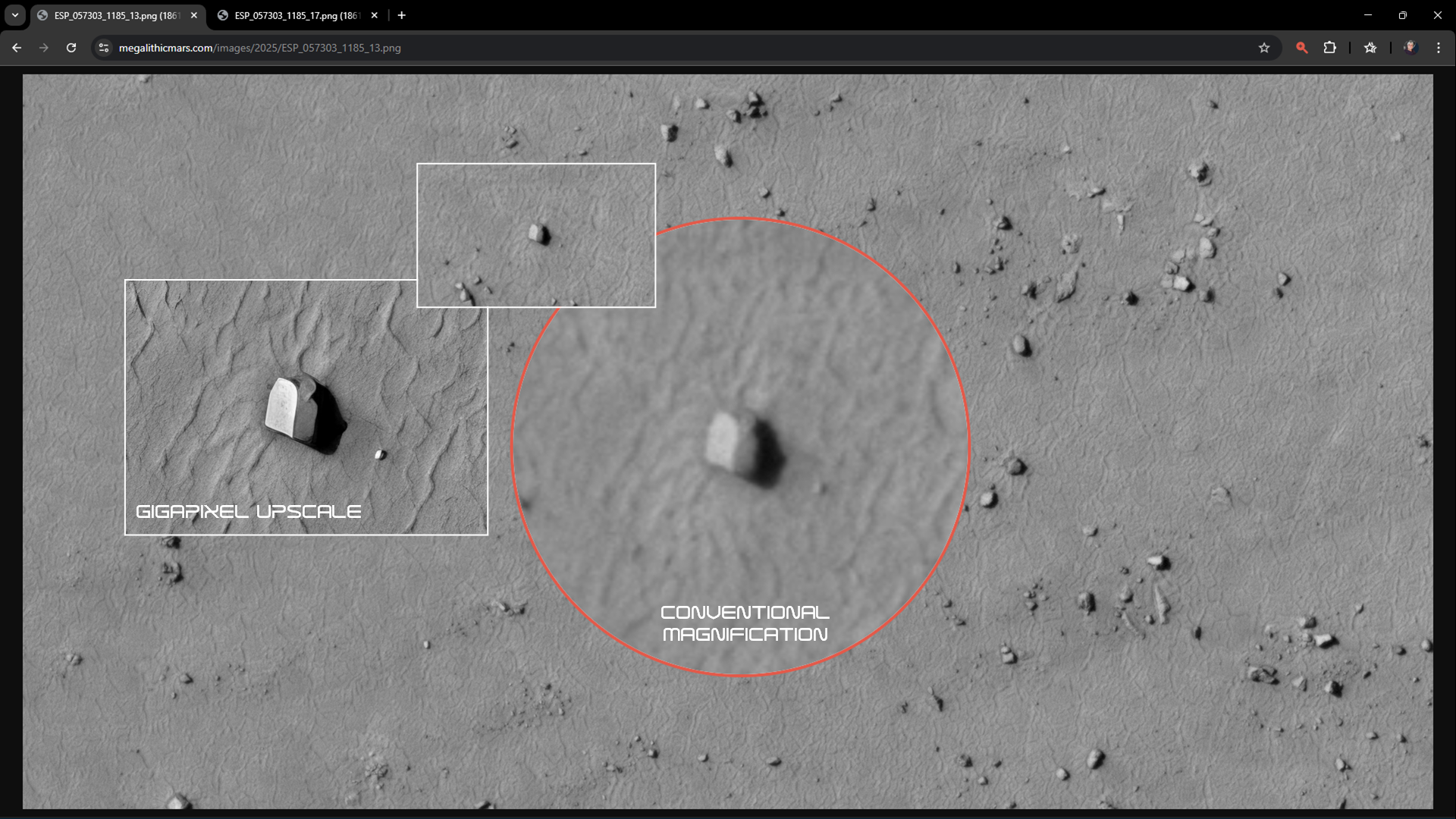Click the forward navigation arrow

[x=44, y=48]
